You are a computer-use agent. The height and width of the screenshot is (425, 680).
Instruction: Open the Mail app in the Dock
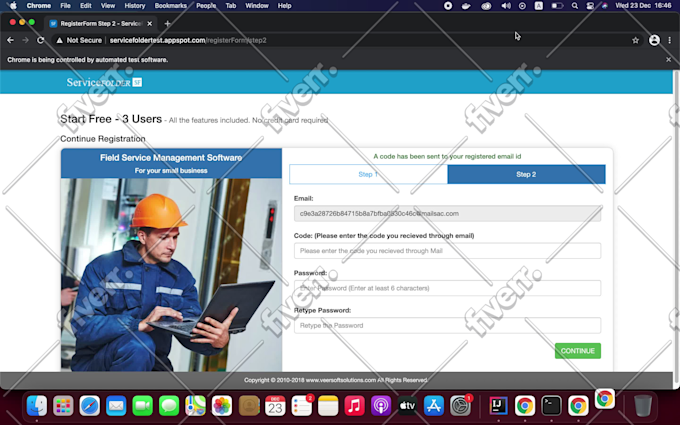116,406
